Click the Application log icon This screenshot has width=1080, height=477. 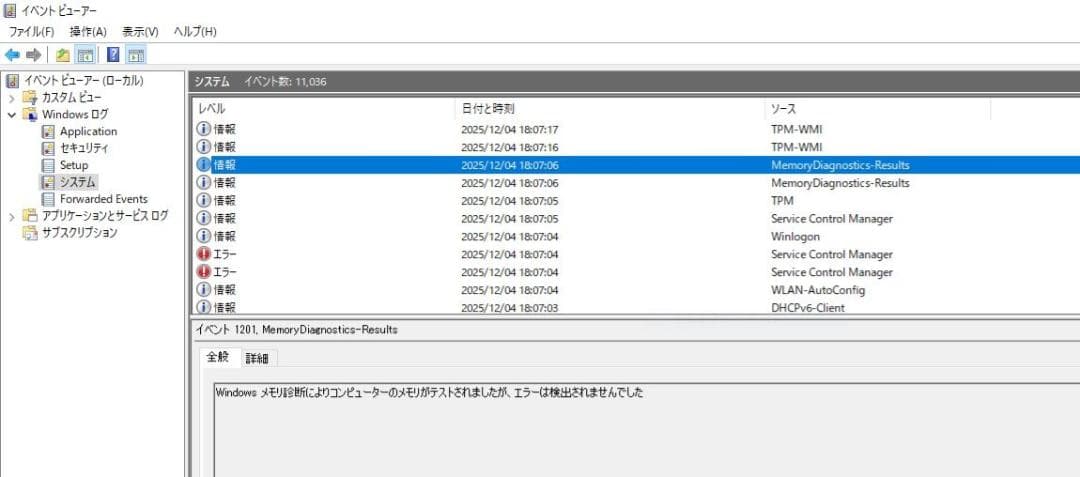coord(48,131)
